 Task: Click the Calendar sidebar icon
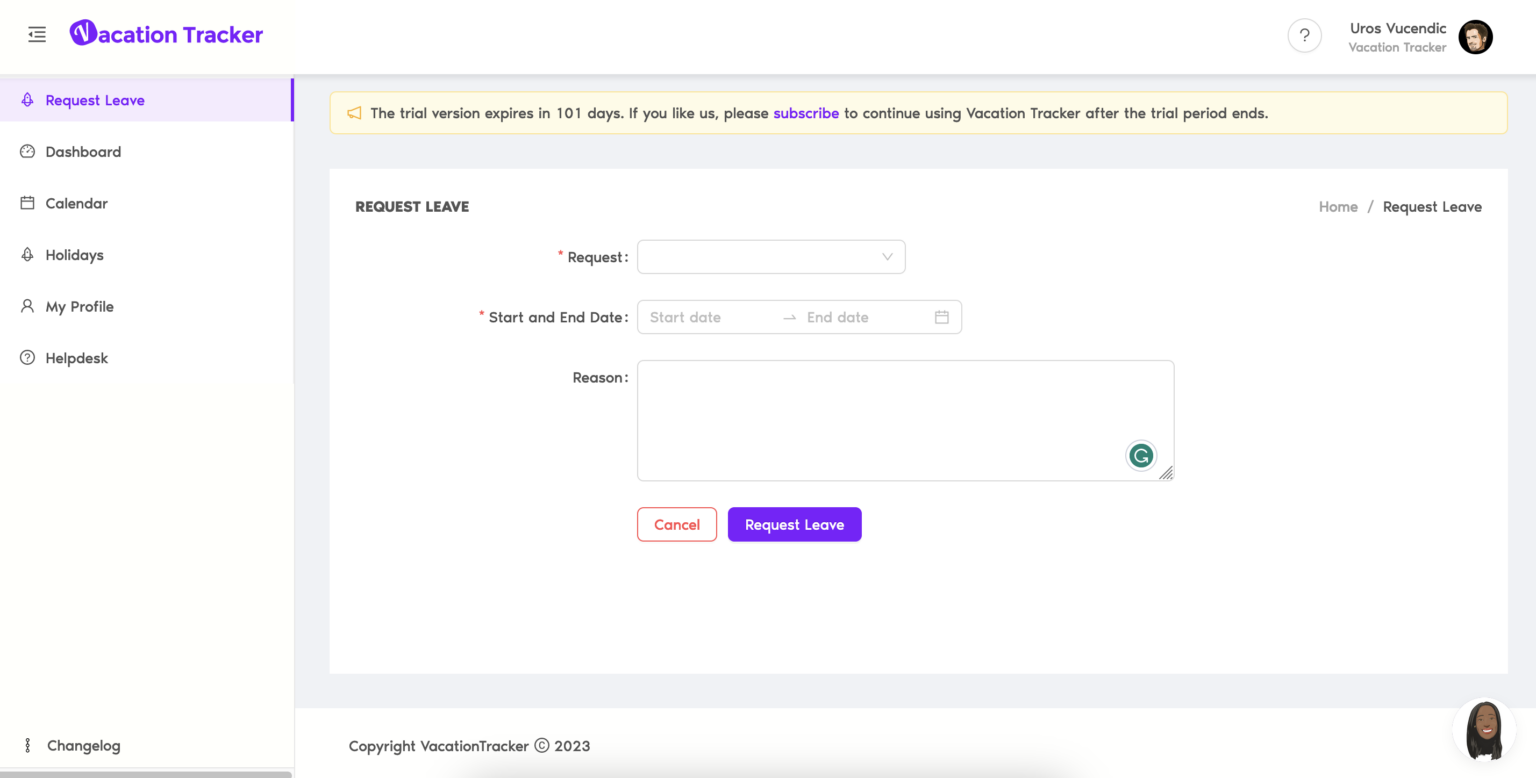click(x=27, y=203)
